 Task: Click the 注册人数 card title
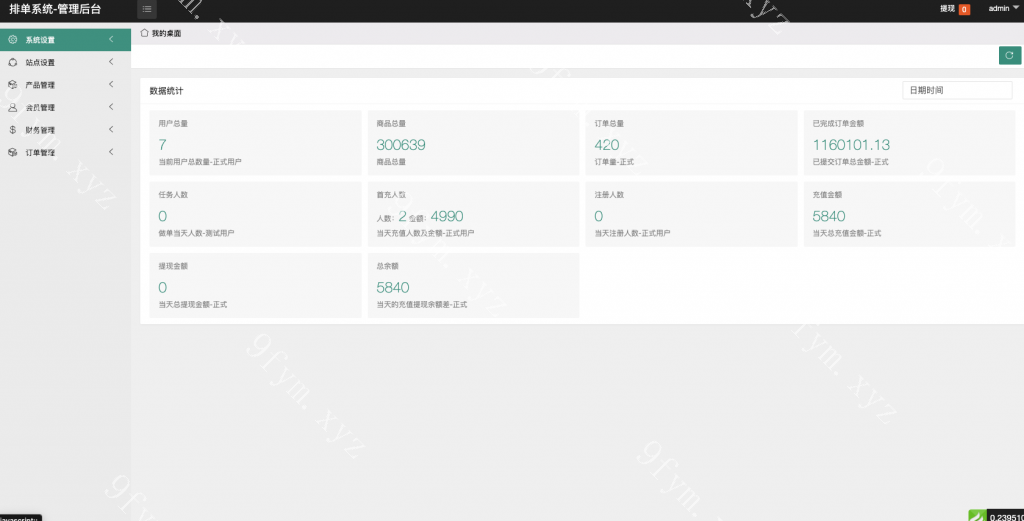[609, 195]
